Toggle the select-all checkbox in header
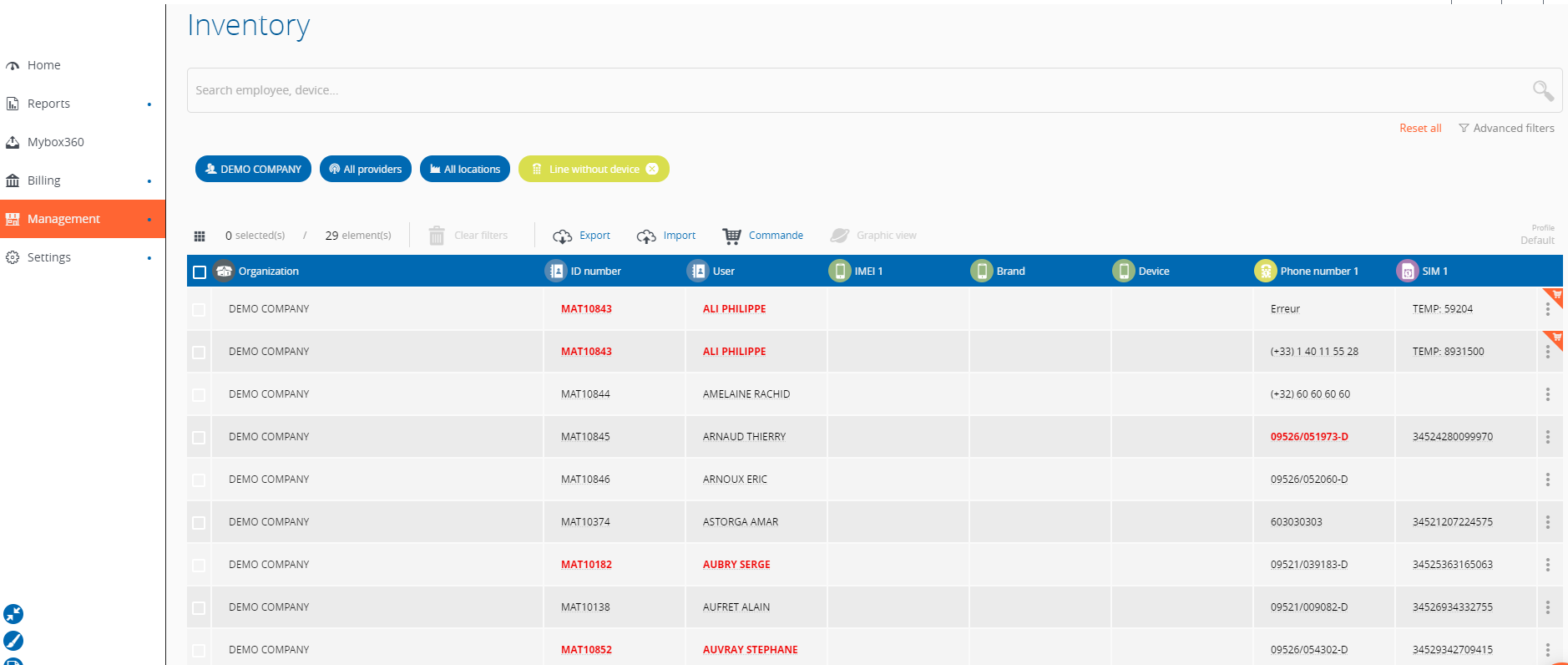This screenshot has height=665, width=1568. [x=200, y=272]
